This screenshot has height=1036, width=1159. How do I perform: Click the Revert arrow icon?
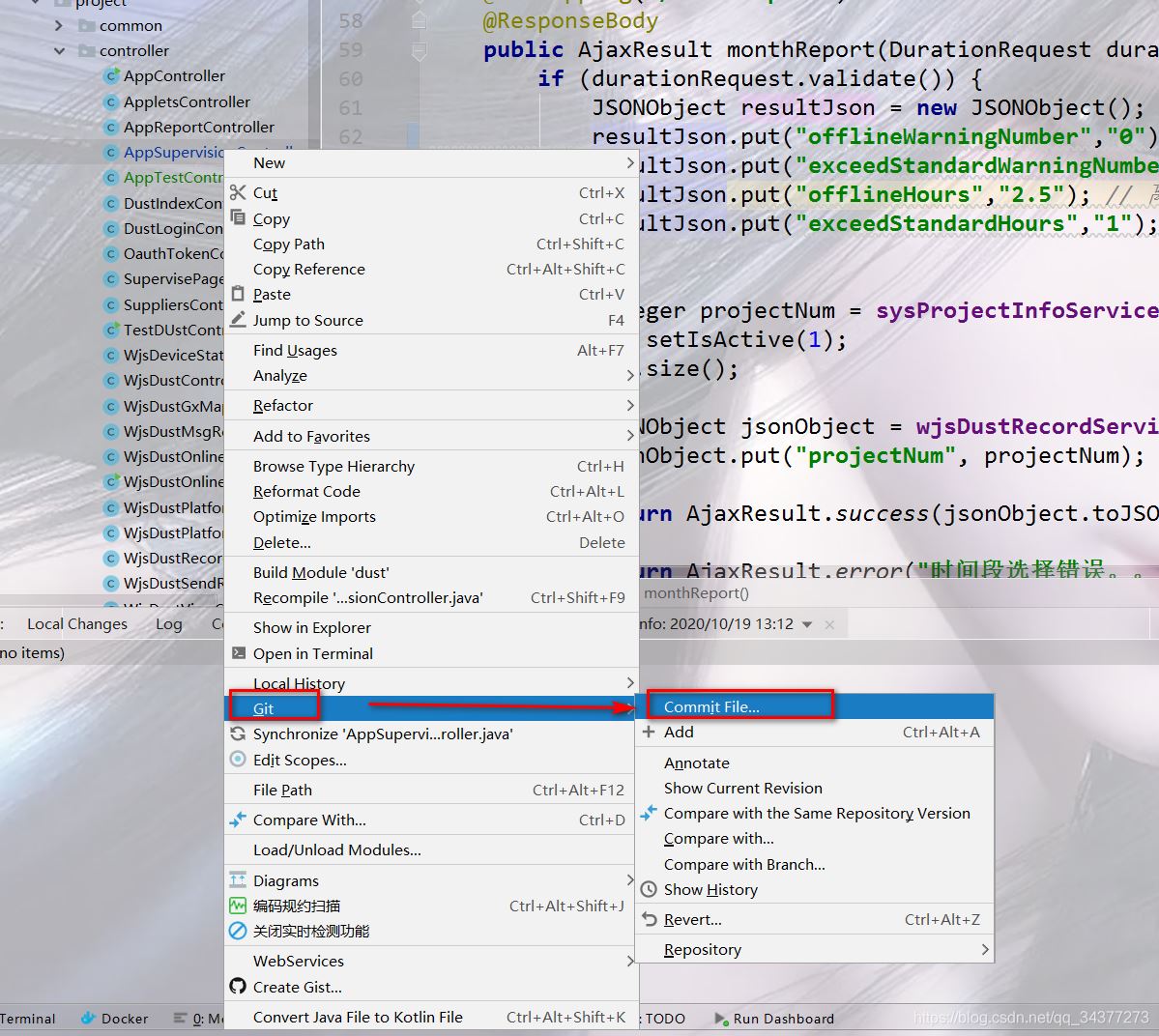pos(649,919)
